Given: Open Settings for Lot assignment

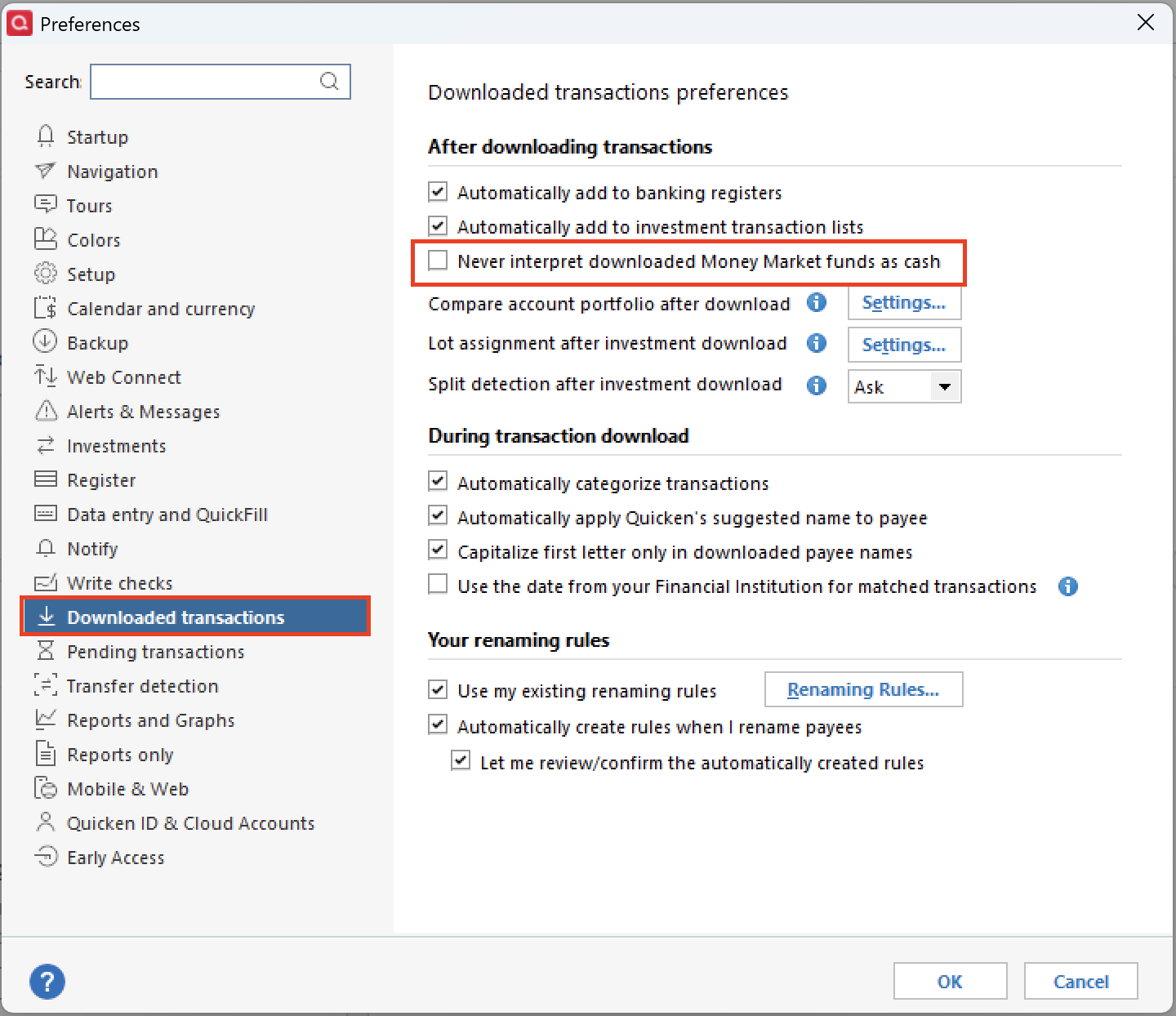Looking at the screenshot, I should (x=904, y=345).
